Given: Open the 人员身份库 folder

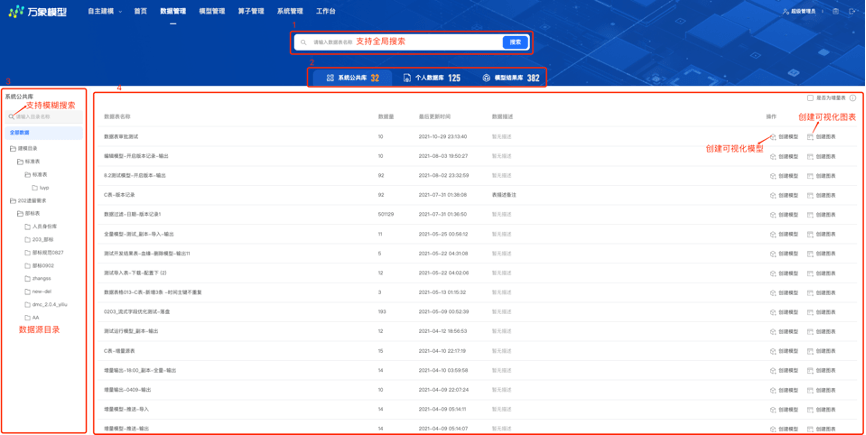Looking at the screenshot, I should click(x=41, y=226).
